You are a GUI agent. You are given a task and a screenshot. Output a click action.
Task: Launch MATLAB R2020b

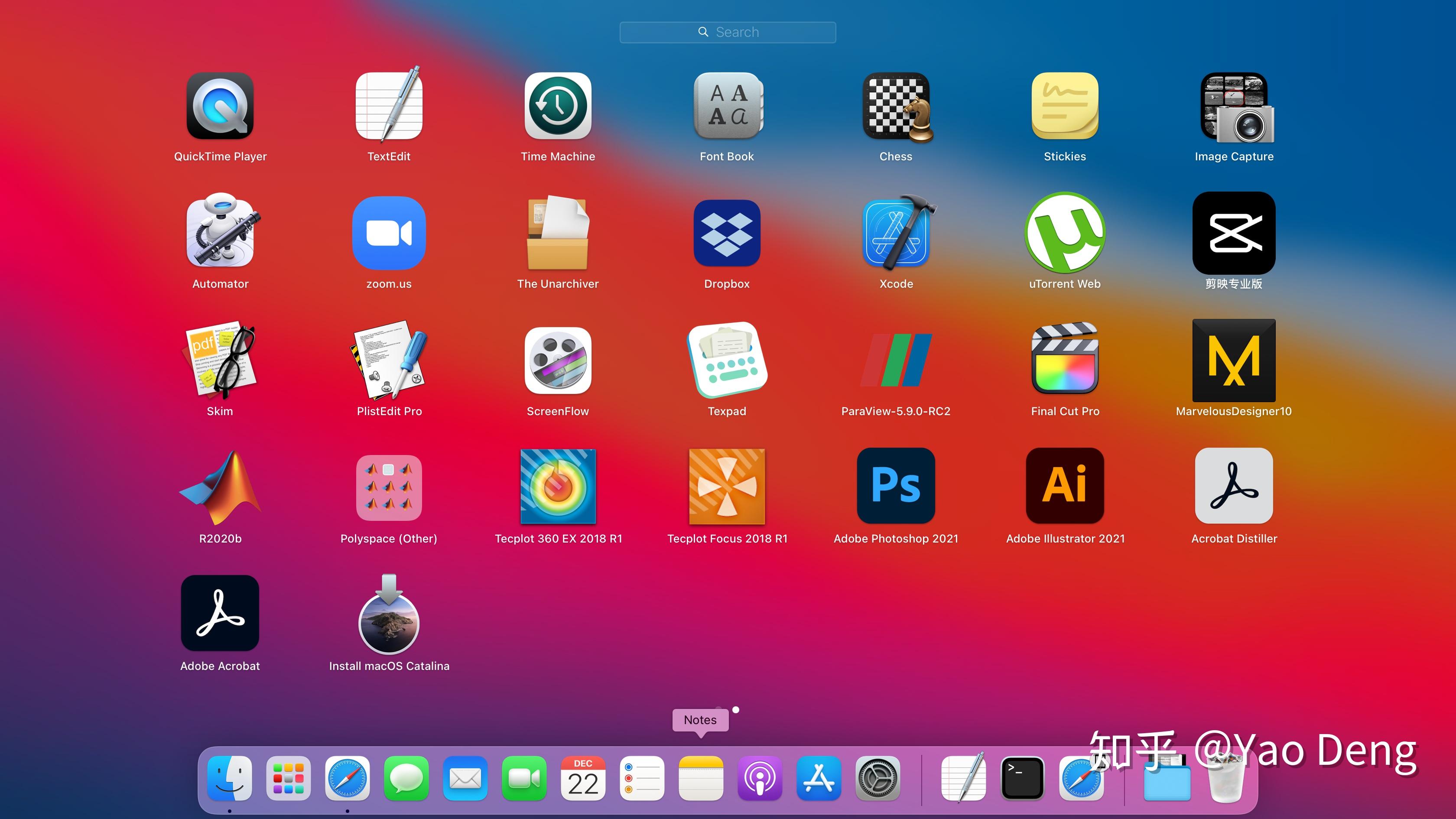click(x=220, y=487)
